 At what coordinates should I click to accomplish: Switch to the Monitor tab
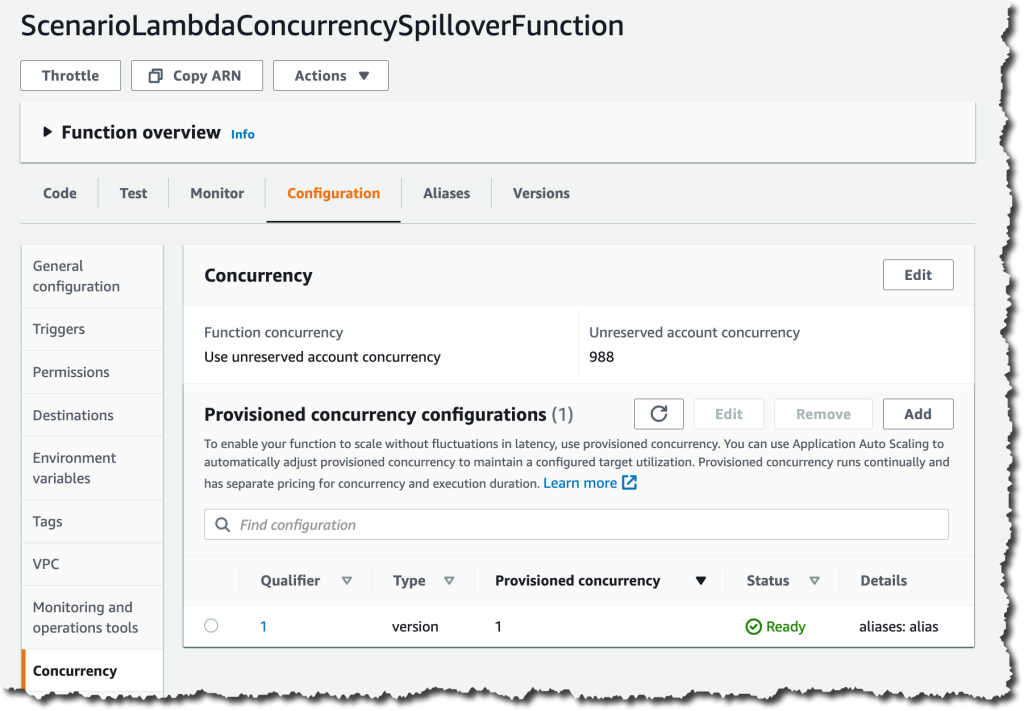coord(216,193)
